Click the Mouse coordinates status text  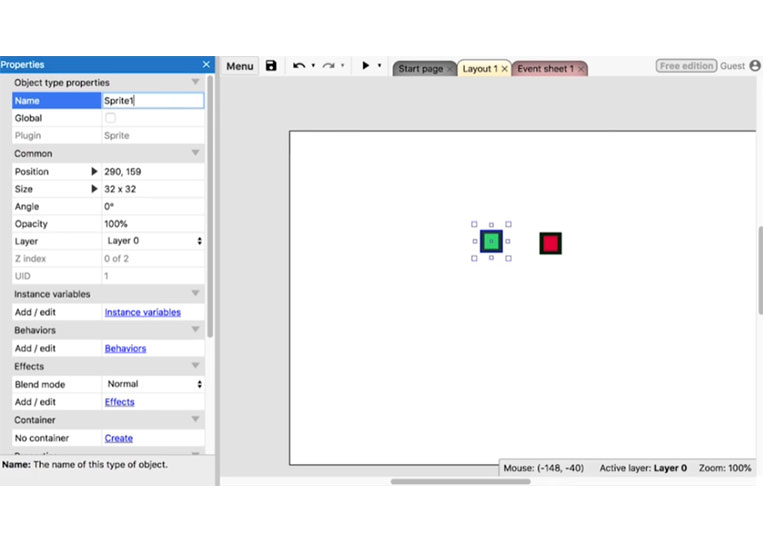(544, 468)
